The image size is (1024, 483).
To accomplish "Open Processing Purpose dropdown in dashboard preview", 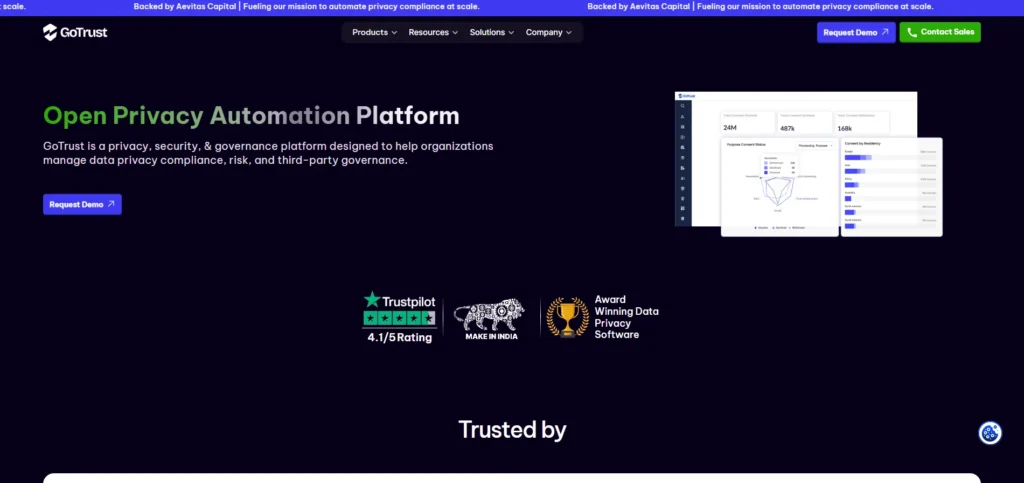I will pos(815,146).
